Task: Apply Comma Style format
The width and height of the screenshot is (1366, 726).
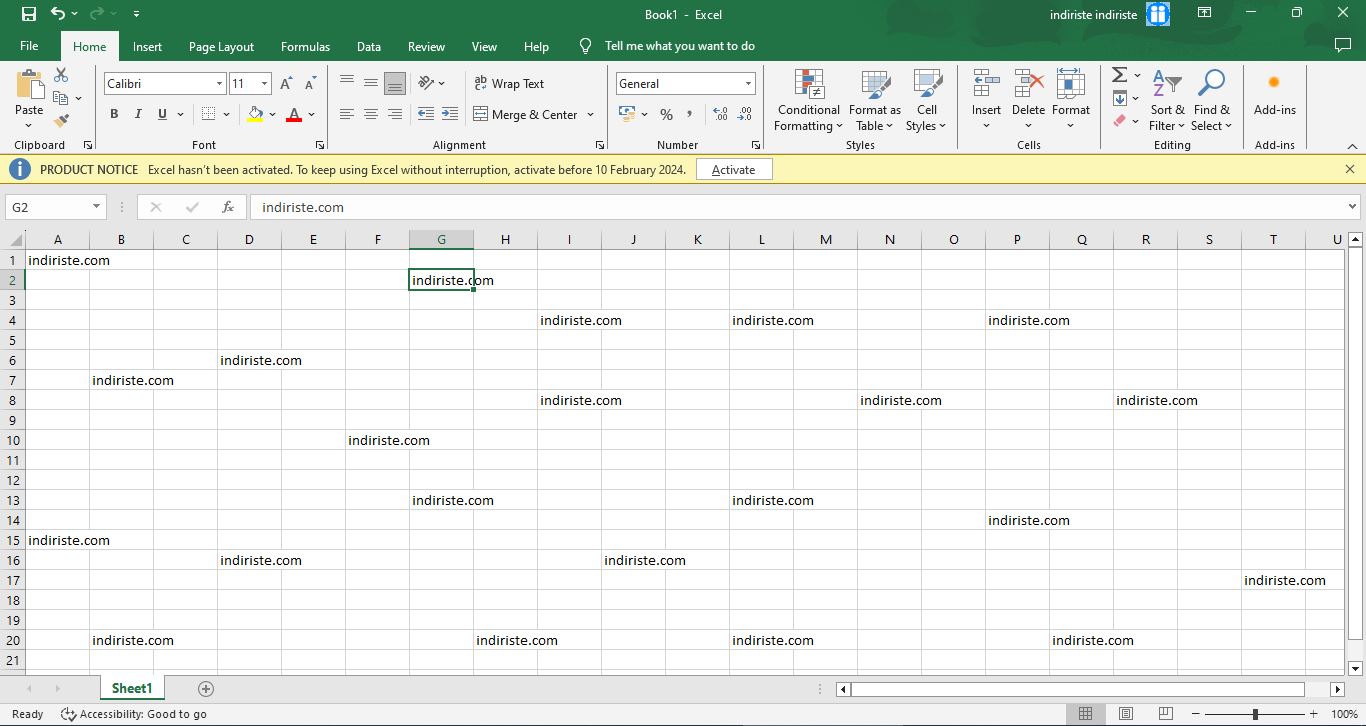Action: point(689,114)
